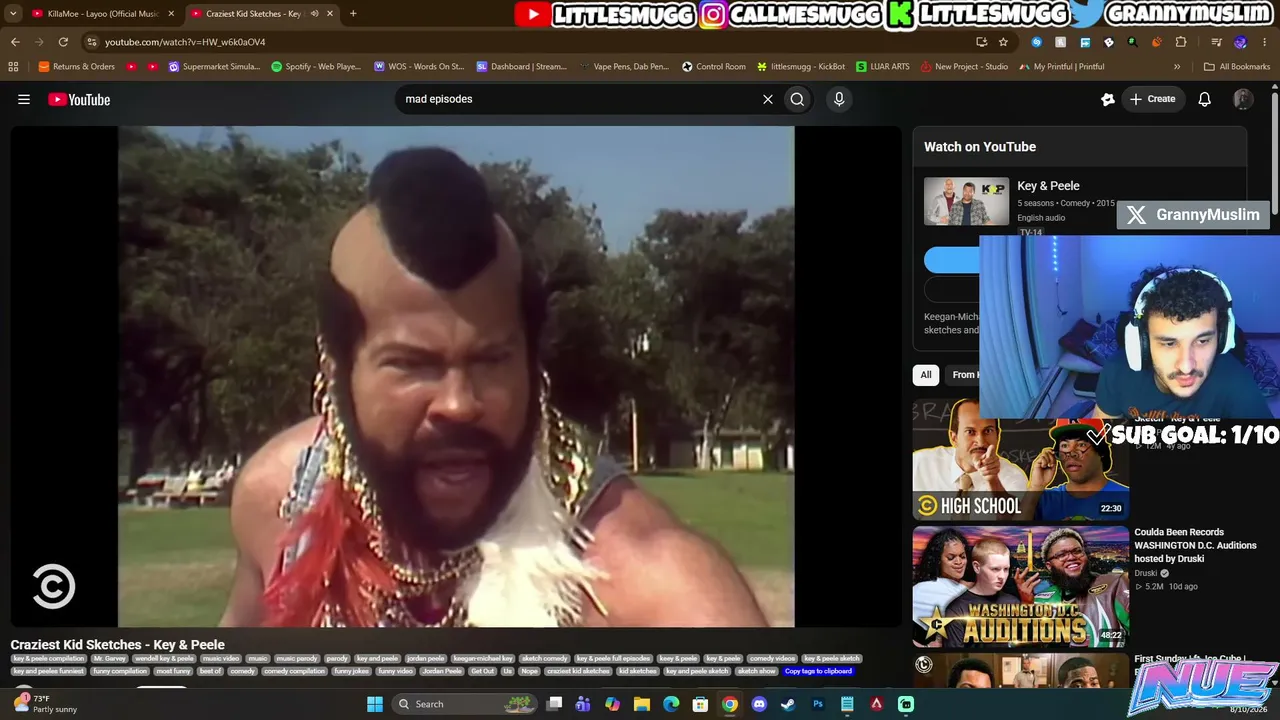Open Copilot from taskbar
The image size is (1280, 720).
(612, 704)
